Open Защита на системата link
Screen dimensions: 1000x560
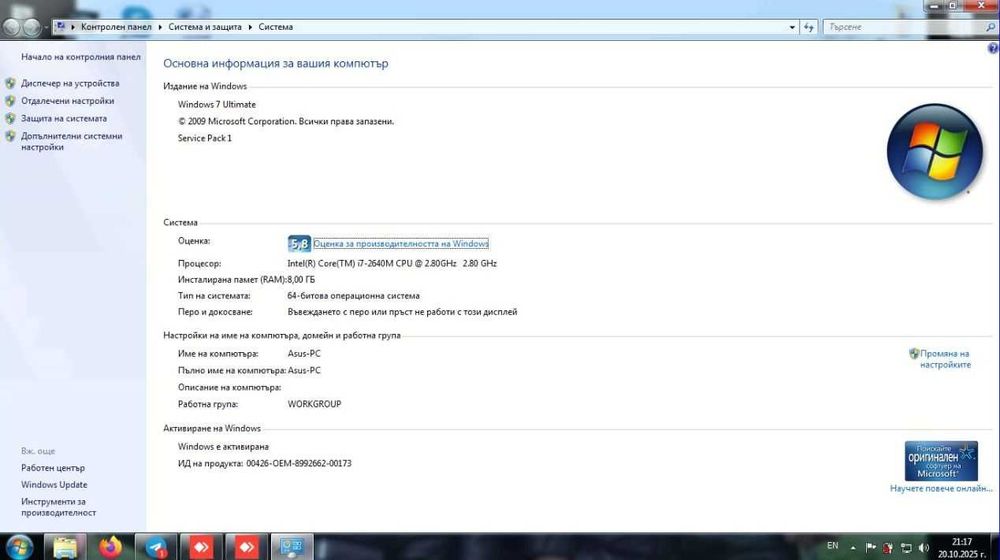point(64,119)
